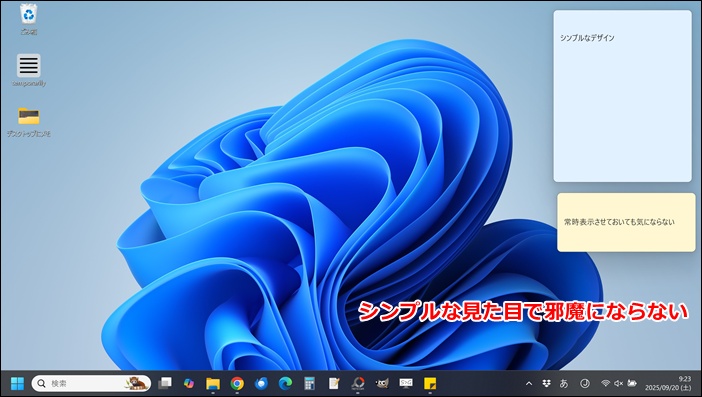Image resolution: width=702 pixels, height=397 pixels.
Task: Click the muted volume tray icon
Action: tap(619, 384)
